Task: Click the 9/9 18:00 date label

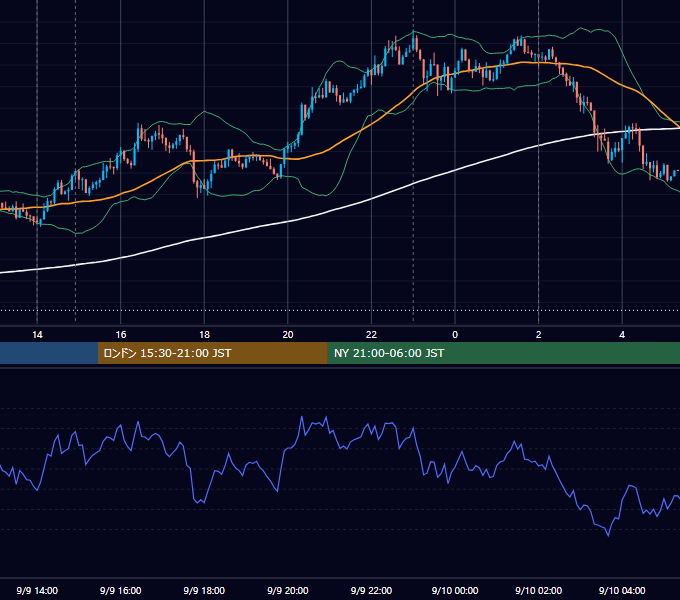Action: tap(204, 590)
